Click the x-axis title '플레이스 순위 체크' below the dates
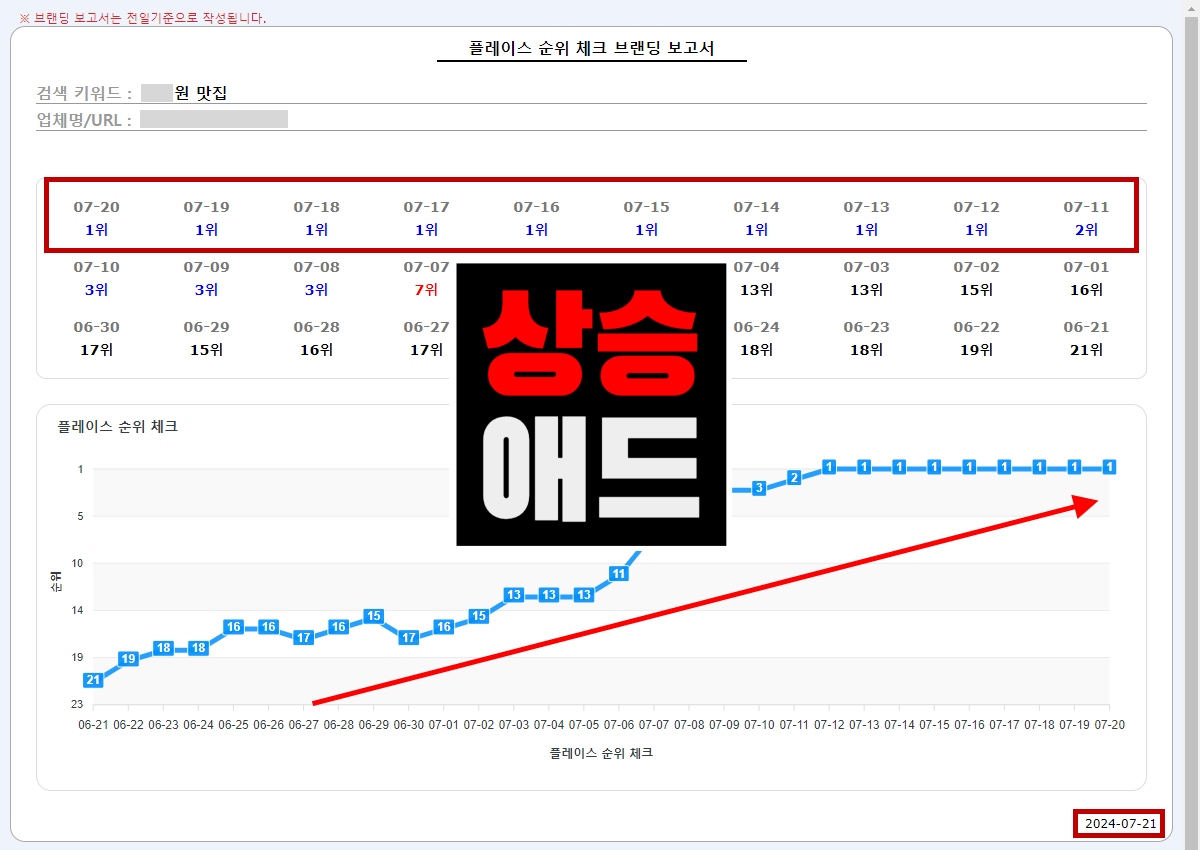1200x850 pixels. 601,752
